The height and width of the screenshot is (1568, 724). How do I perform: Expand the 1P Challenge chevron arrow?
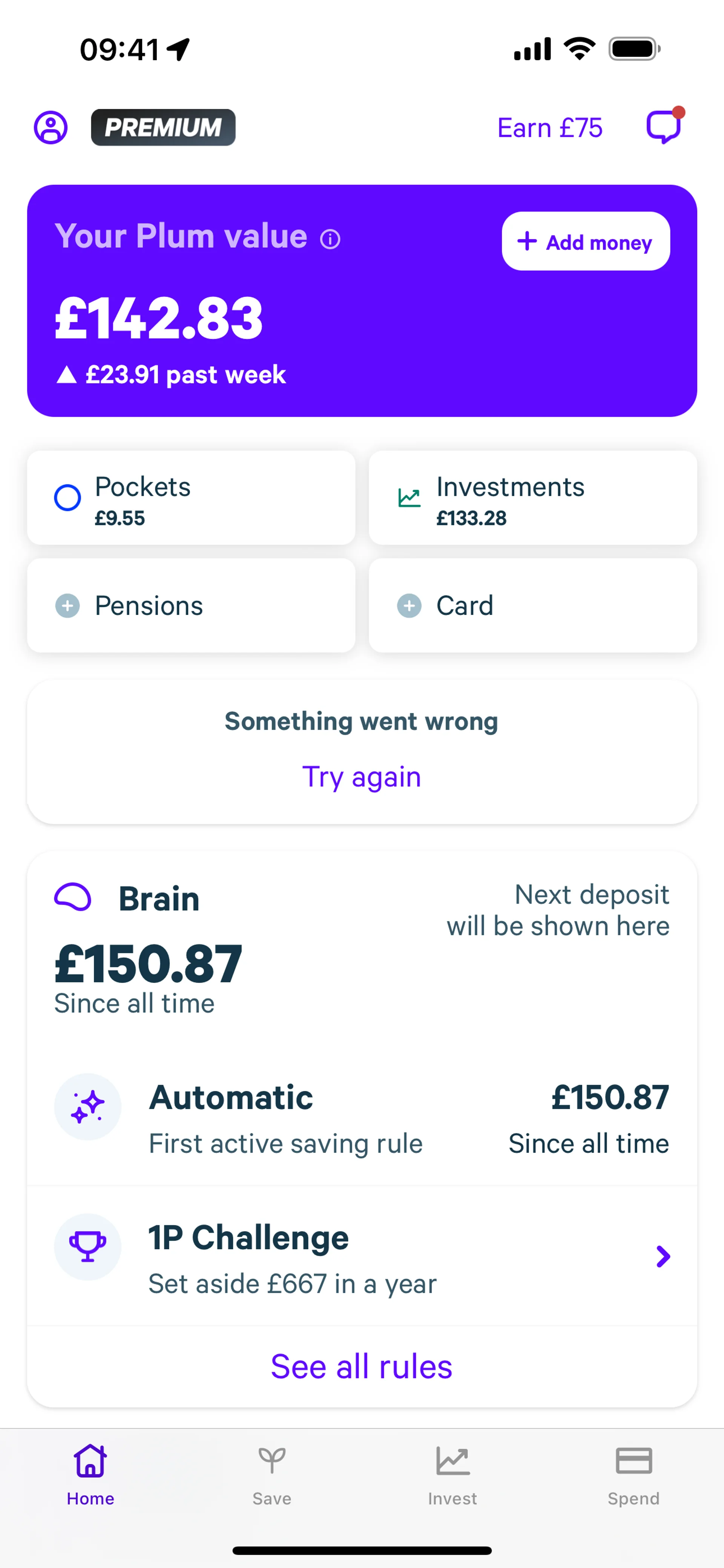[x=663, y=1256]
